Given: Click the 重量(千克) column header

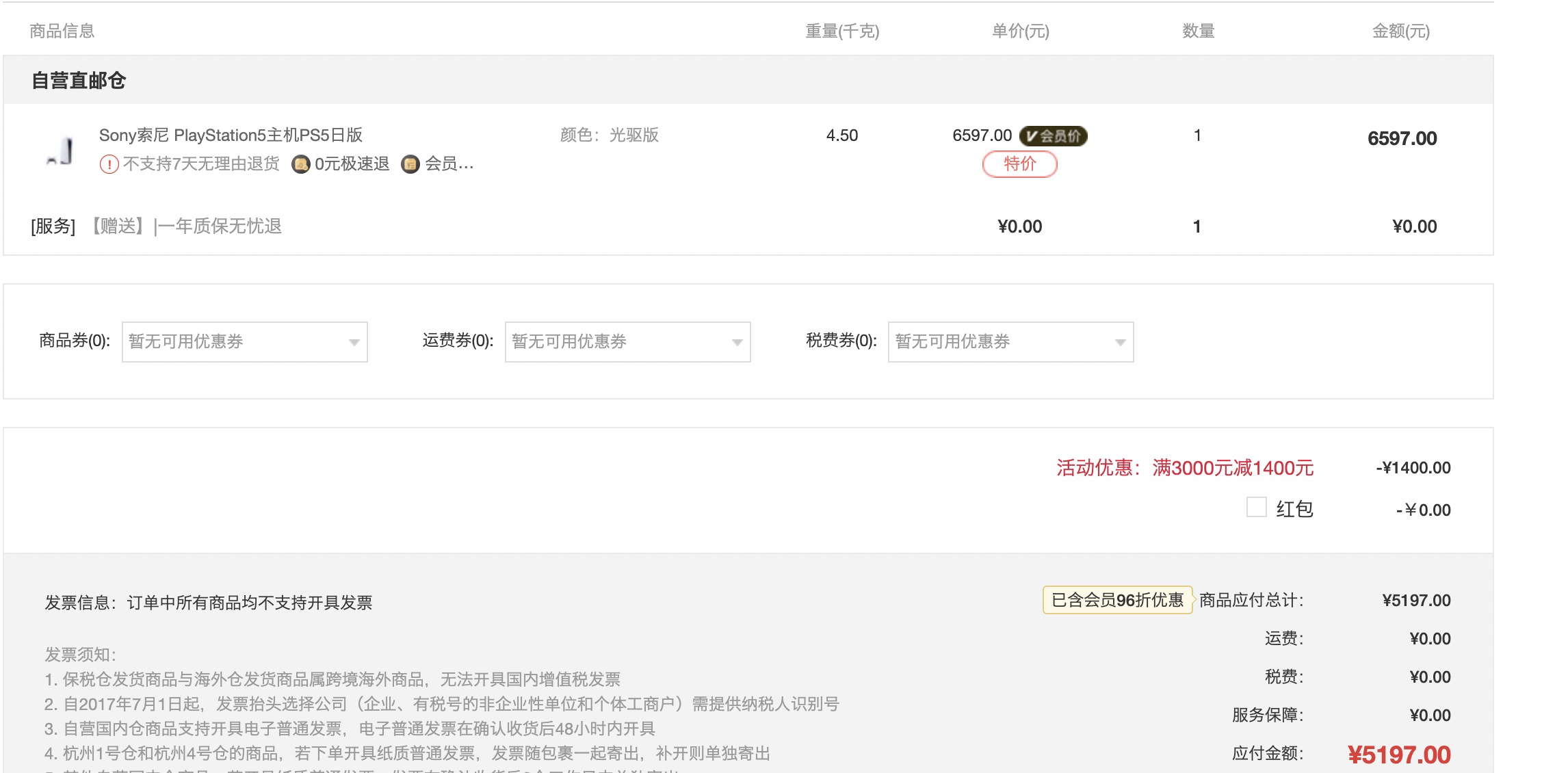Looking at the screenshot, I should pos(842,31).
